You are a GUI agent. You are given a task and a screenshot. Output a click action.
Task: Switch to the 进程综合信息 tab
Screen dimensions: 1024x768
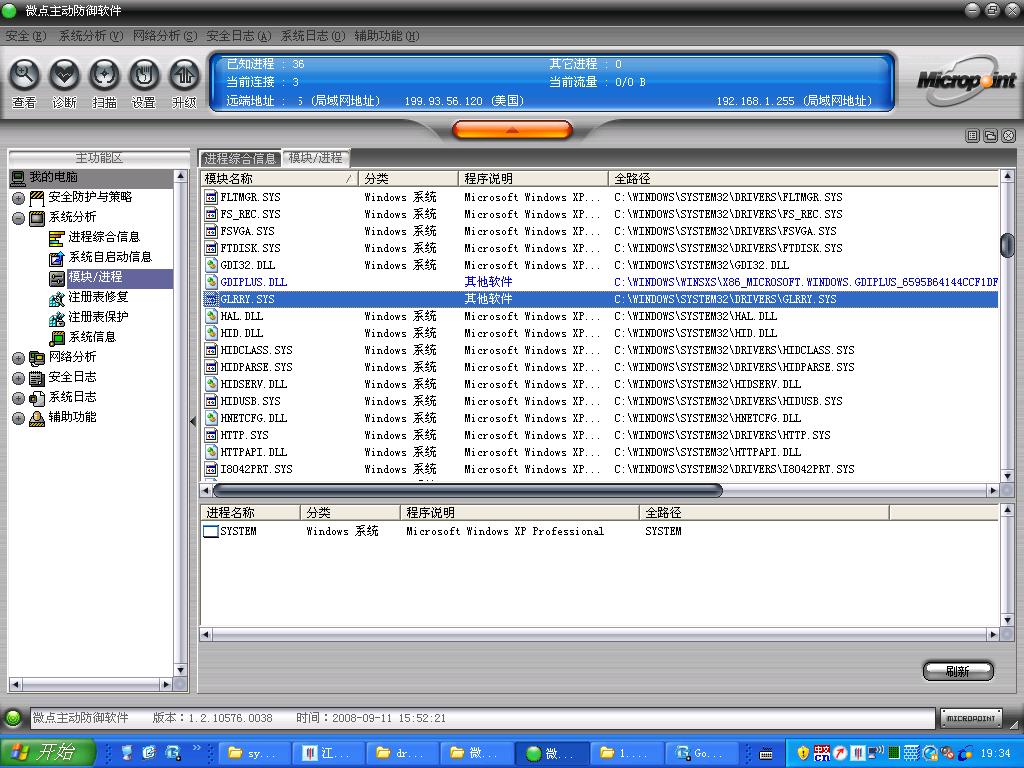pyautogui.click(x=240, y=158)
